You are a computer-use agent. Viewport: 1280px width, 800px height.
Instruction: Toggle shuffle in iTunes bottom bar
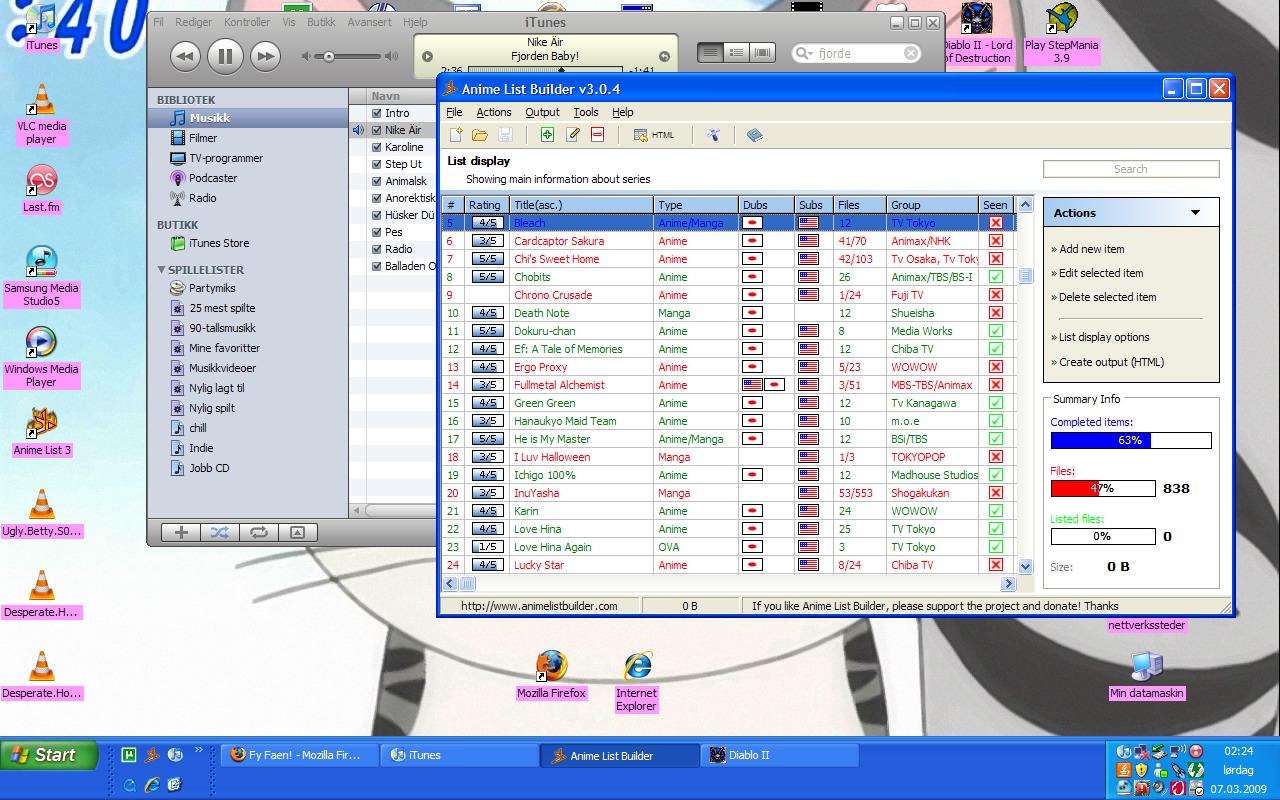pyautogui.click(x=220, y=532)
